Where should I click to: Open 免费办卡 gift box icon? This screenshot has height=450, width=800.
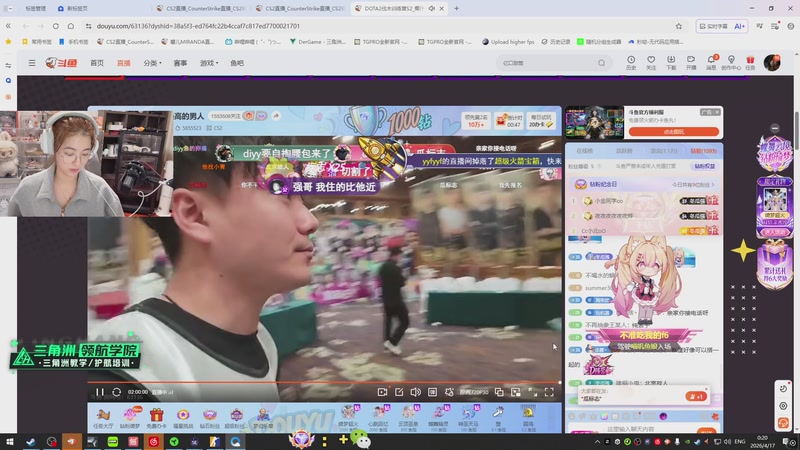point(157,417)
